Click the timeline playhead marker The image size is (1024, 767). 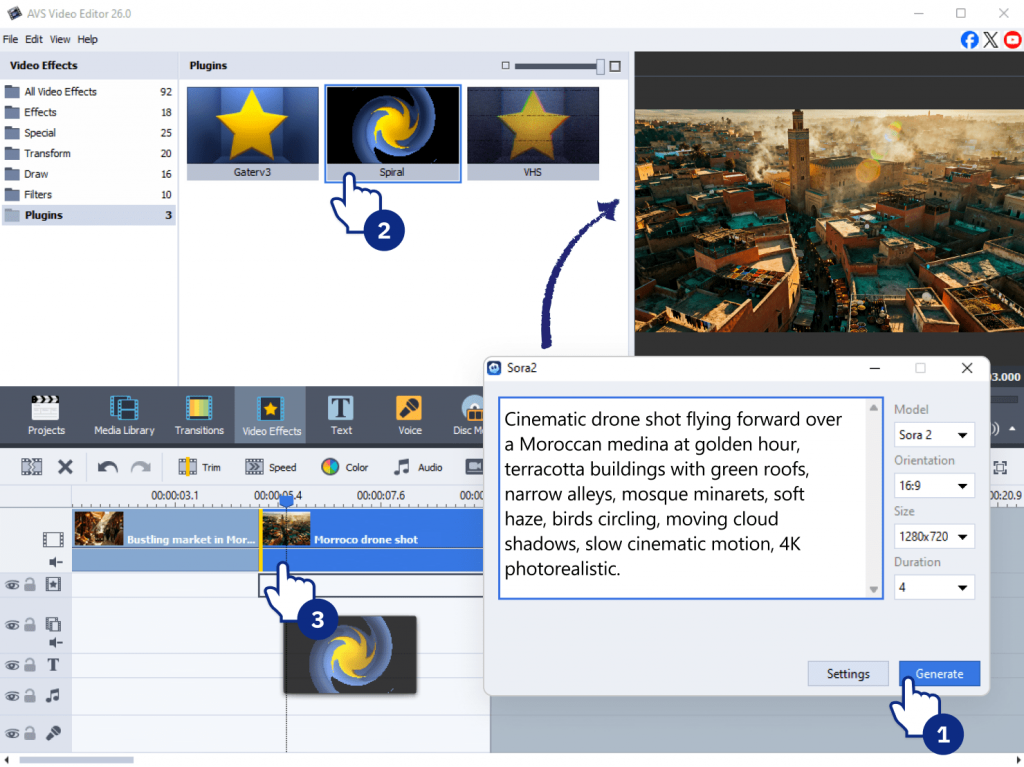(x=286, y=500)
